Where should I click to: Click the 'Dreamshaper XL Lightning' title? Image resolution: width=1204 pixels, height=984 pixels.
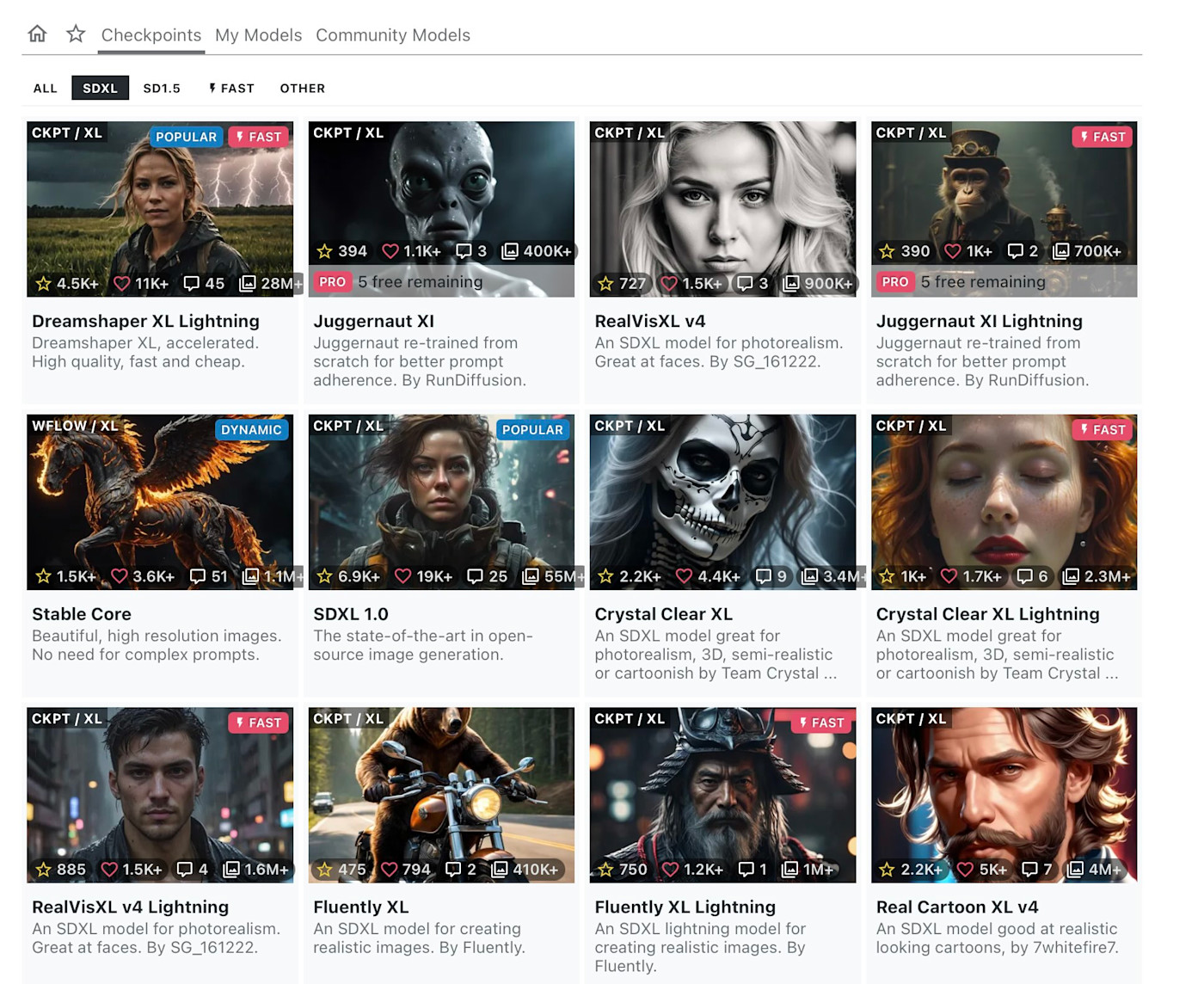[145, 321]
